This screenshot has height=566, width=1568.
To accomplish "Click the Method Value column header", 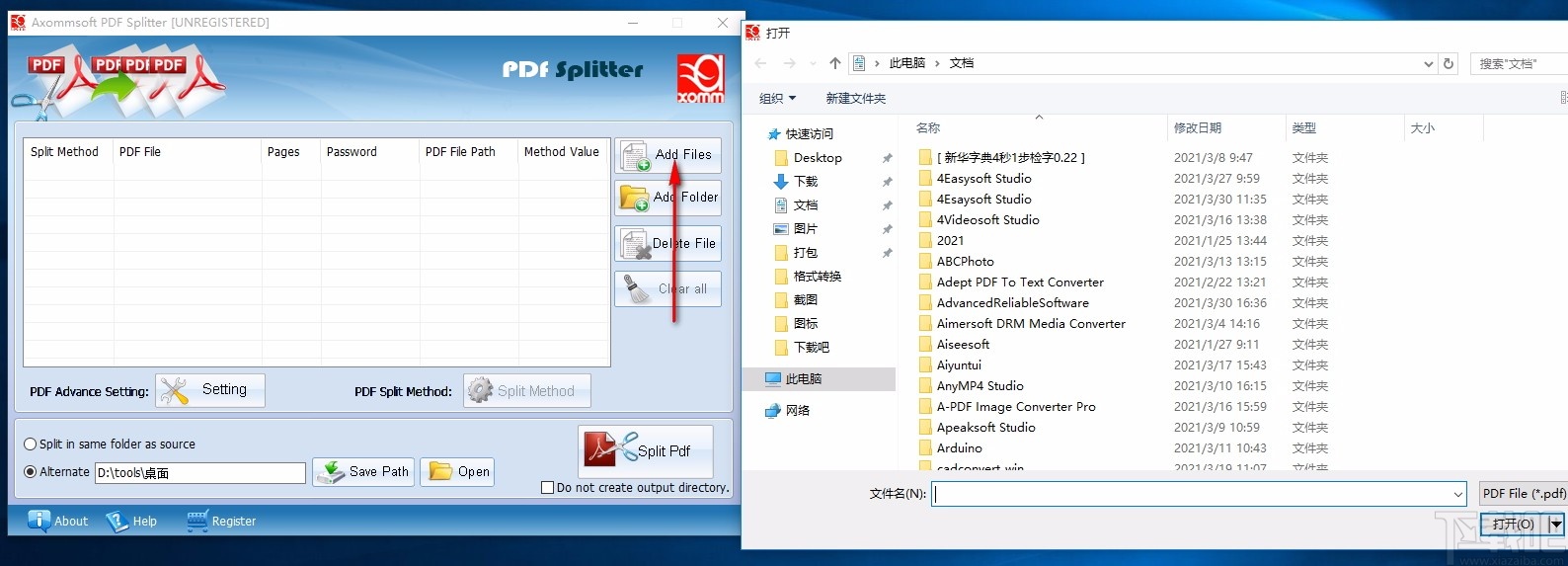I will point(563,152).
